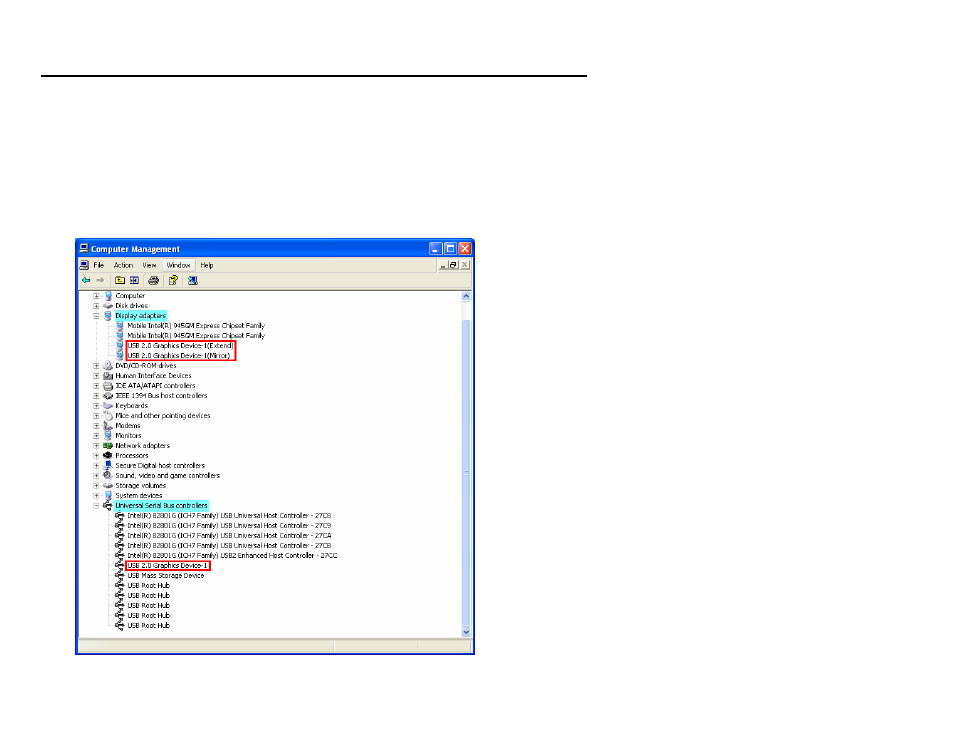Click the Scan for hardware changes icon
Viewport: 954px width, 737px height.
click(193, 281)
